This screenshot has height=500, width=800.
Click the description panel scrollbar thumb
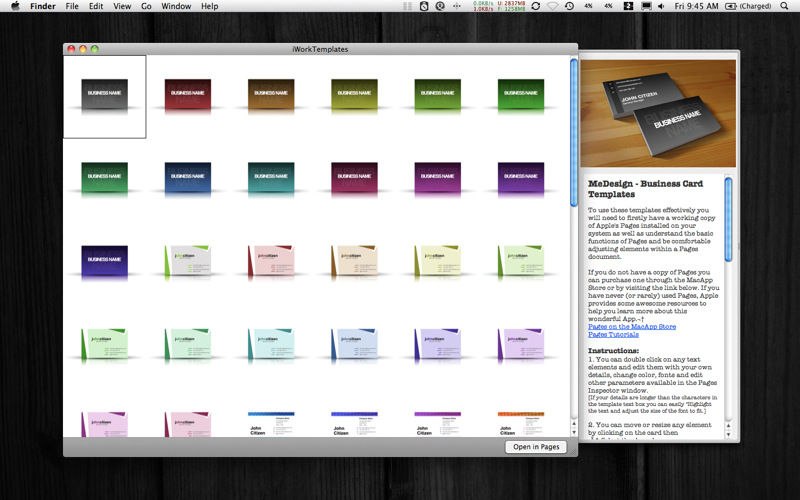(x=729, y=219)
